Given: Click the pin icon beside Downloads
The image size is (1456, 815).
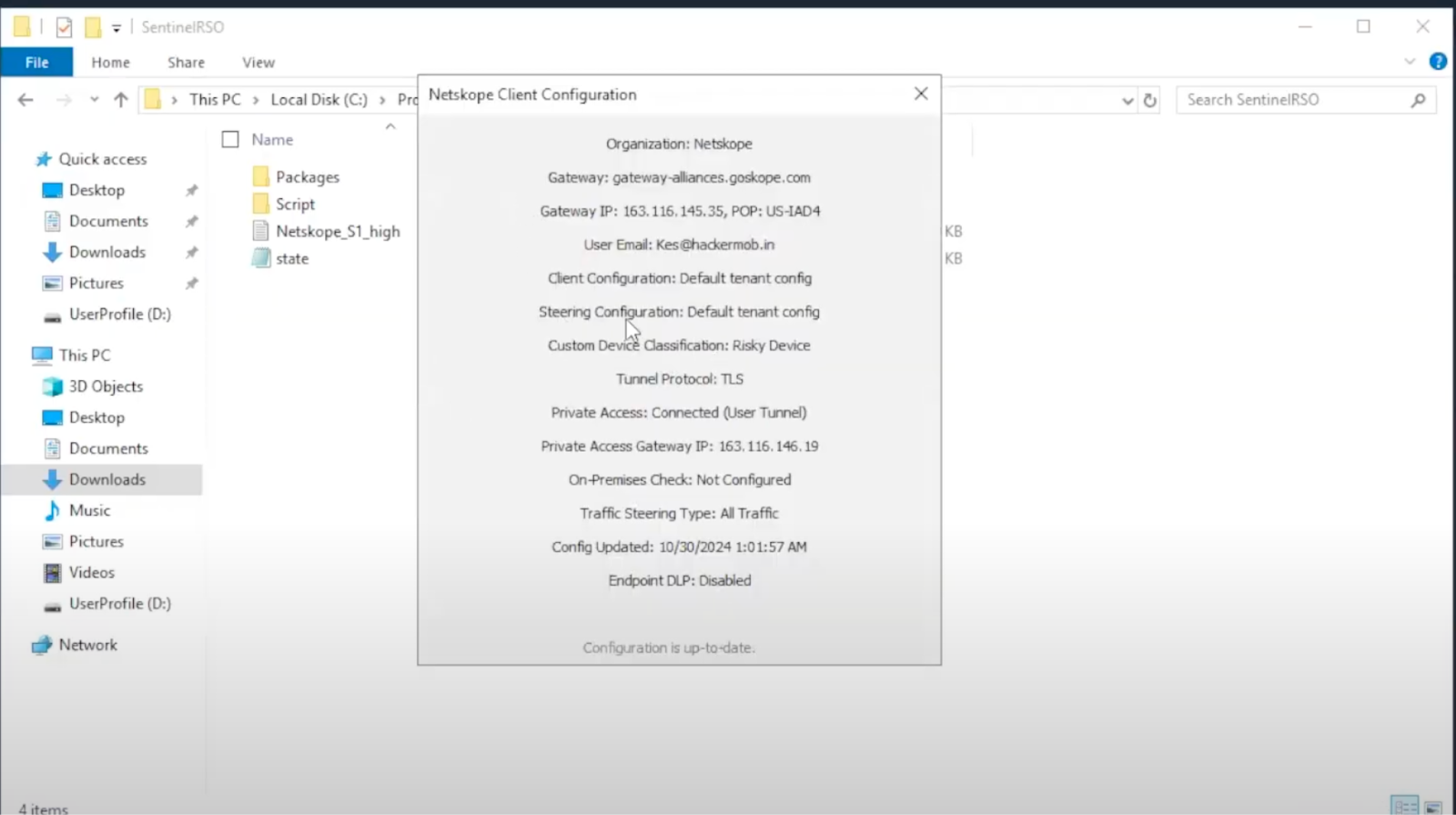Looking at the screenshot, I should 191,252.
